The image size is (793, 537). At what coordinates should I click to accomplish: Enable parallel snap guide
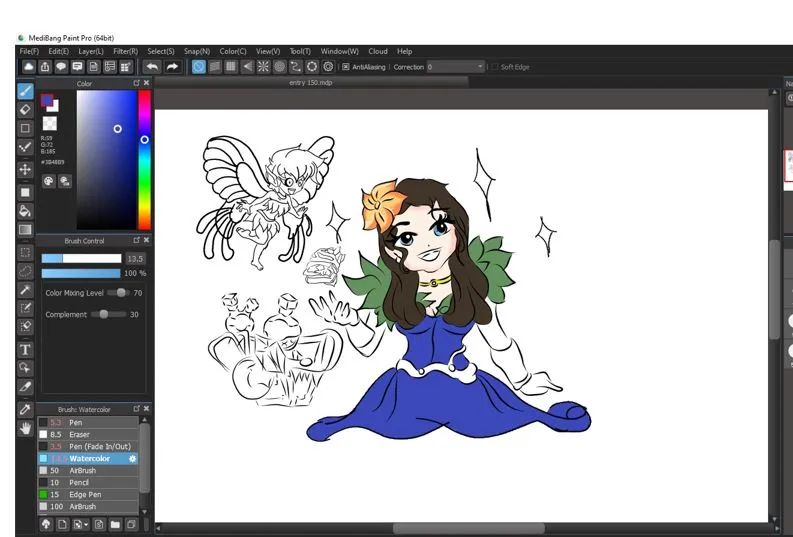tap(215, 67)
